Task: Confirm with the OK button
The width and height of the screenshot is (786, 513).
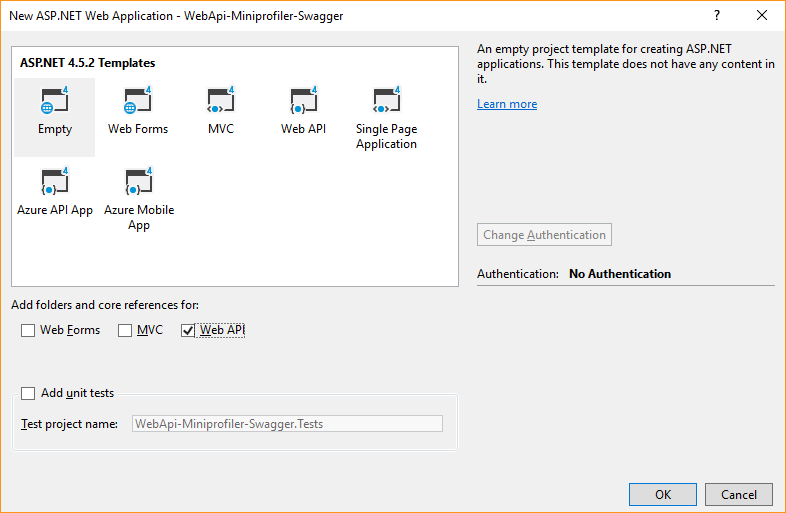Action: click(663, 494)
